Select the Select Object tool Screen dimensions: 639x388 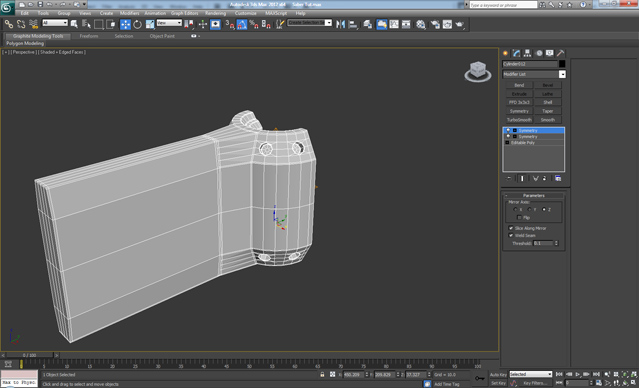(74, 24)
